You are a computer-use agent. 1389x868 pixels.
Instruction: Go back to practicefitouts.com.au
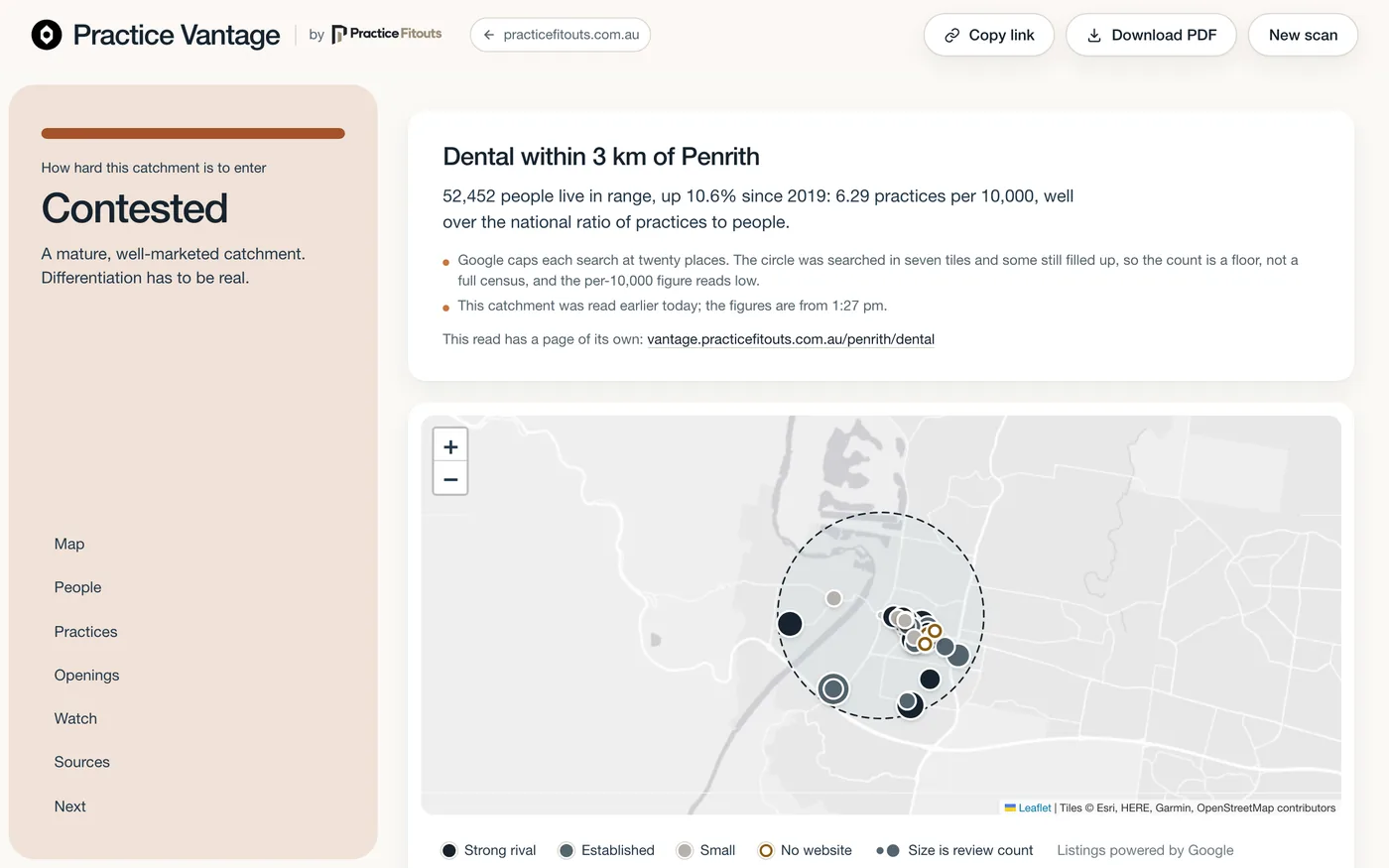(561, 35)
